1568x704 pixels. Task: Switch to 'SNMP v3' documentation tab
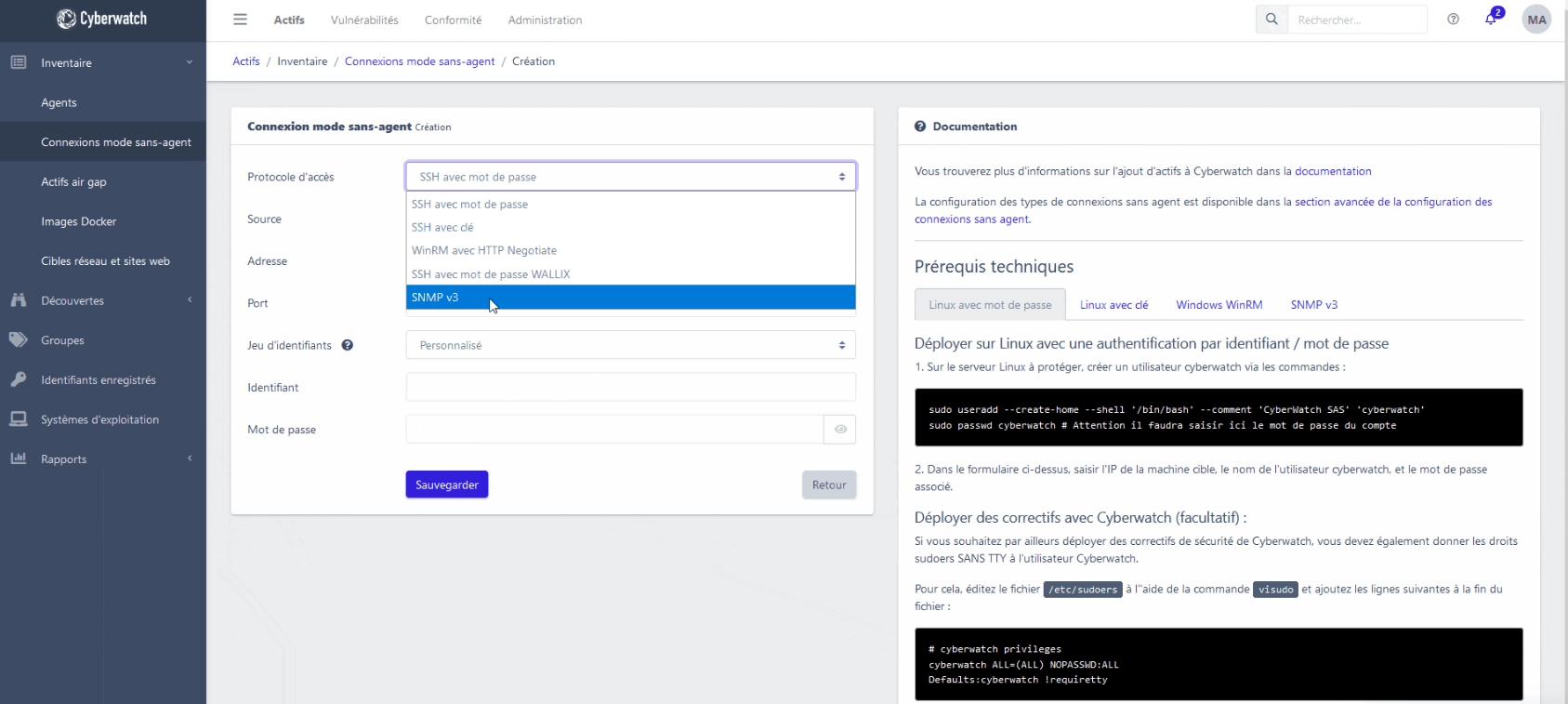[1313, 305]
